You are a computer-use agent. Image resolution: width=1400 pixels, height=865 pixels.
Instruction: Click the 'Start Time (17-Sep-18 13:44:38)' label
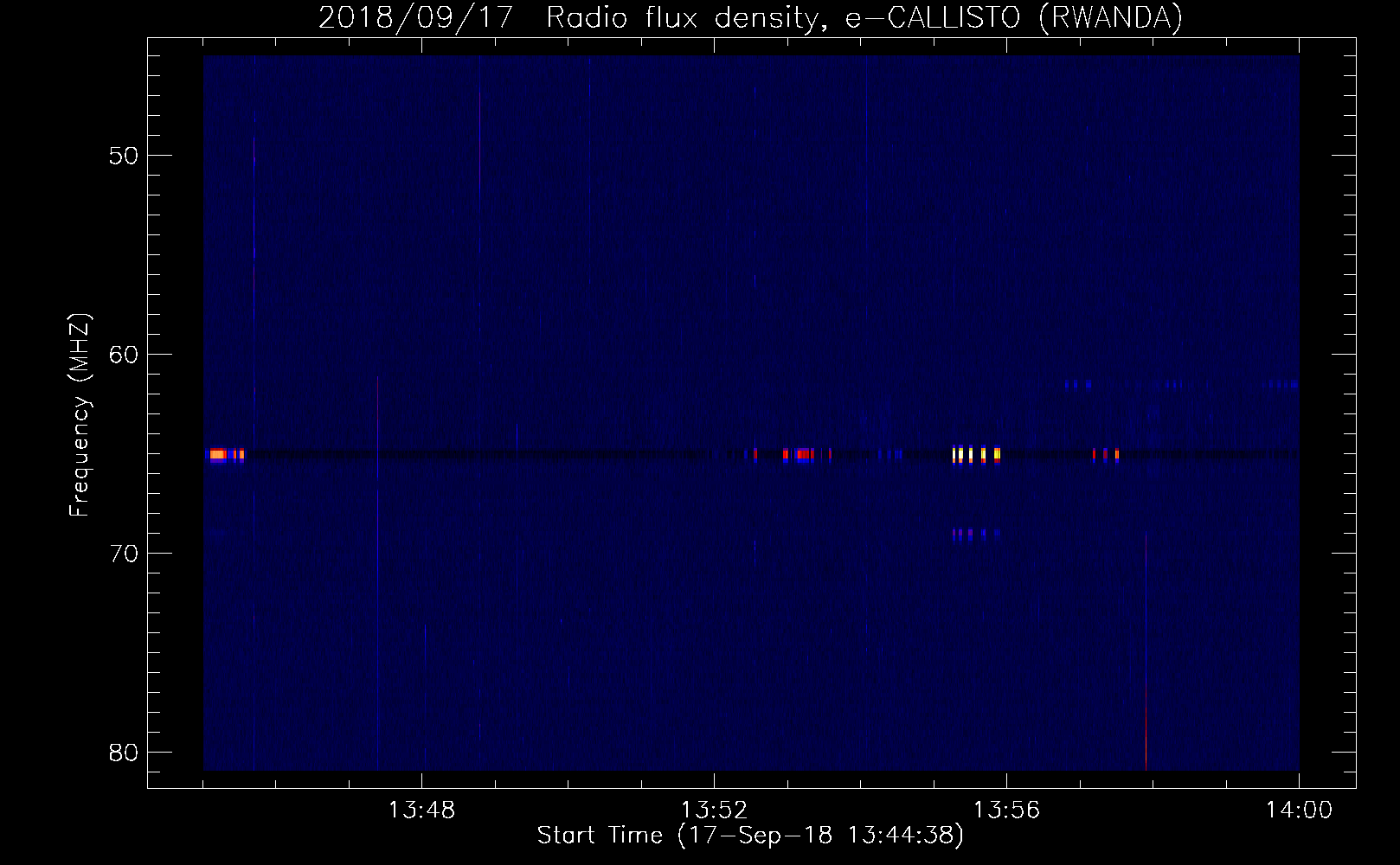tap(750, 836)
